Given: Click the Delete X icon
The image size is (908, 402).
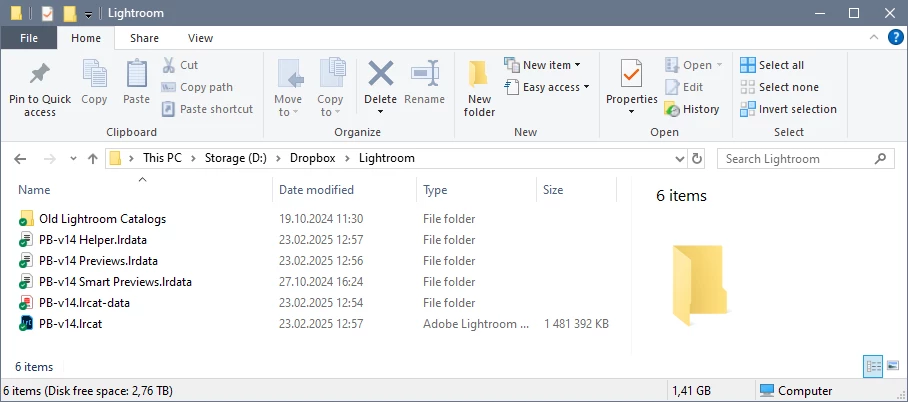Looking at the screenshot, I should (x=380, y=74).
